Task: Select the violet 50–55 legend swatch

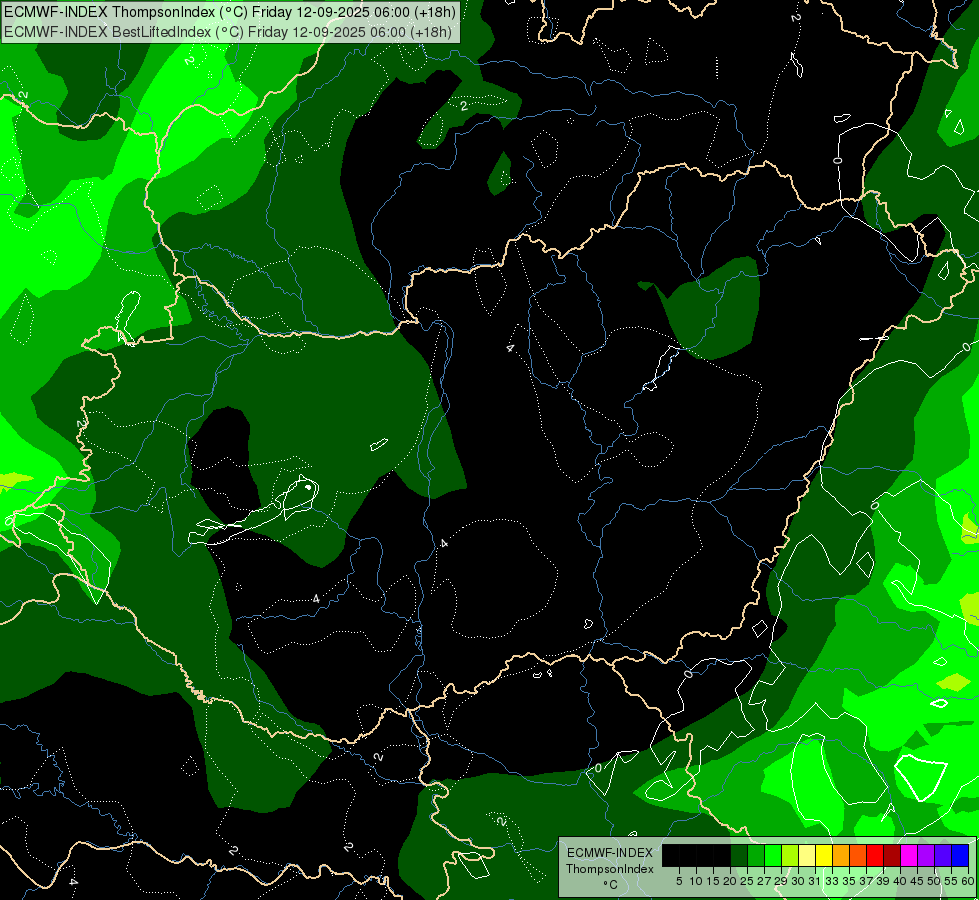Action: pyautogui.click(x=943, y=855)
